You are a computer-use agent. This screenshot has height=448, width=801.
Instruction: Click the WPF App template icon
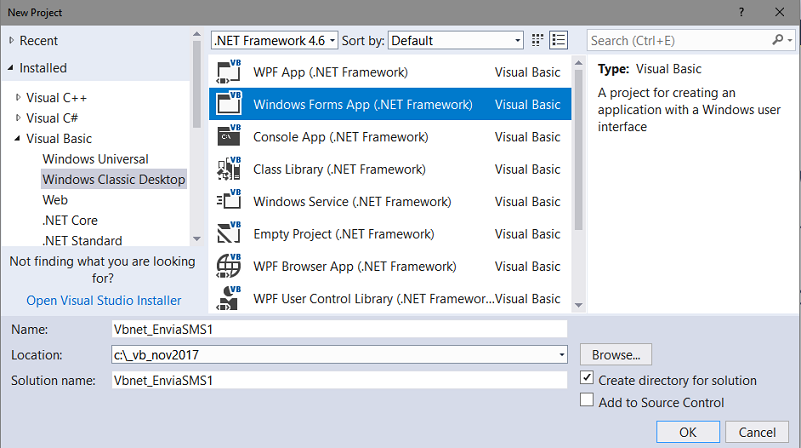(x=229, y=72)
